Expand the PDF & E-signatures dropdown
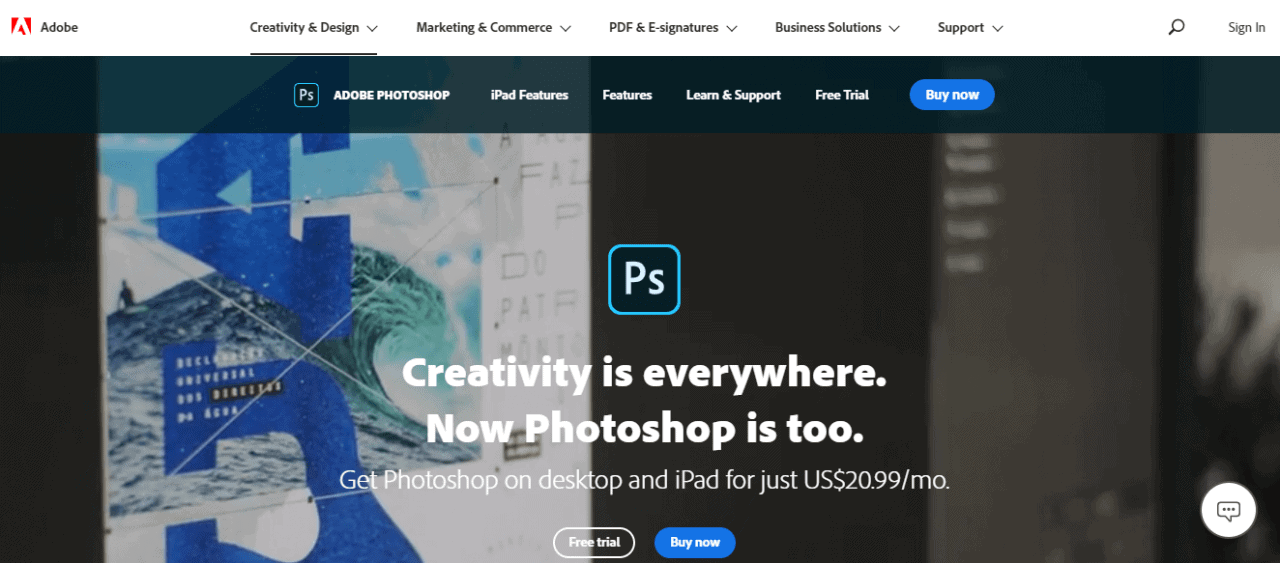Screen dimensions: 1280x563 [x=673, y=28]
